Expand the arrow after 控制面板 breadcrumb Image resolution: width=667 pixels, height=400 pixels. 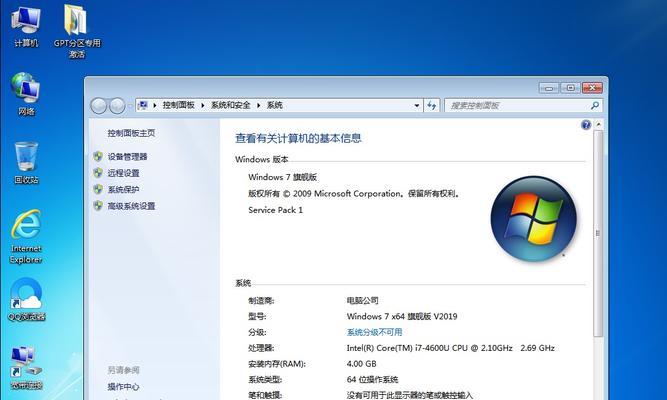coord(203,105)
